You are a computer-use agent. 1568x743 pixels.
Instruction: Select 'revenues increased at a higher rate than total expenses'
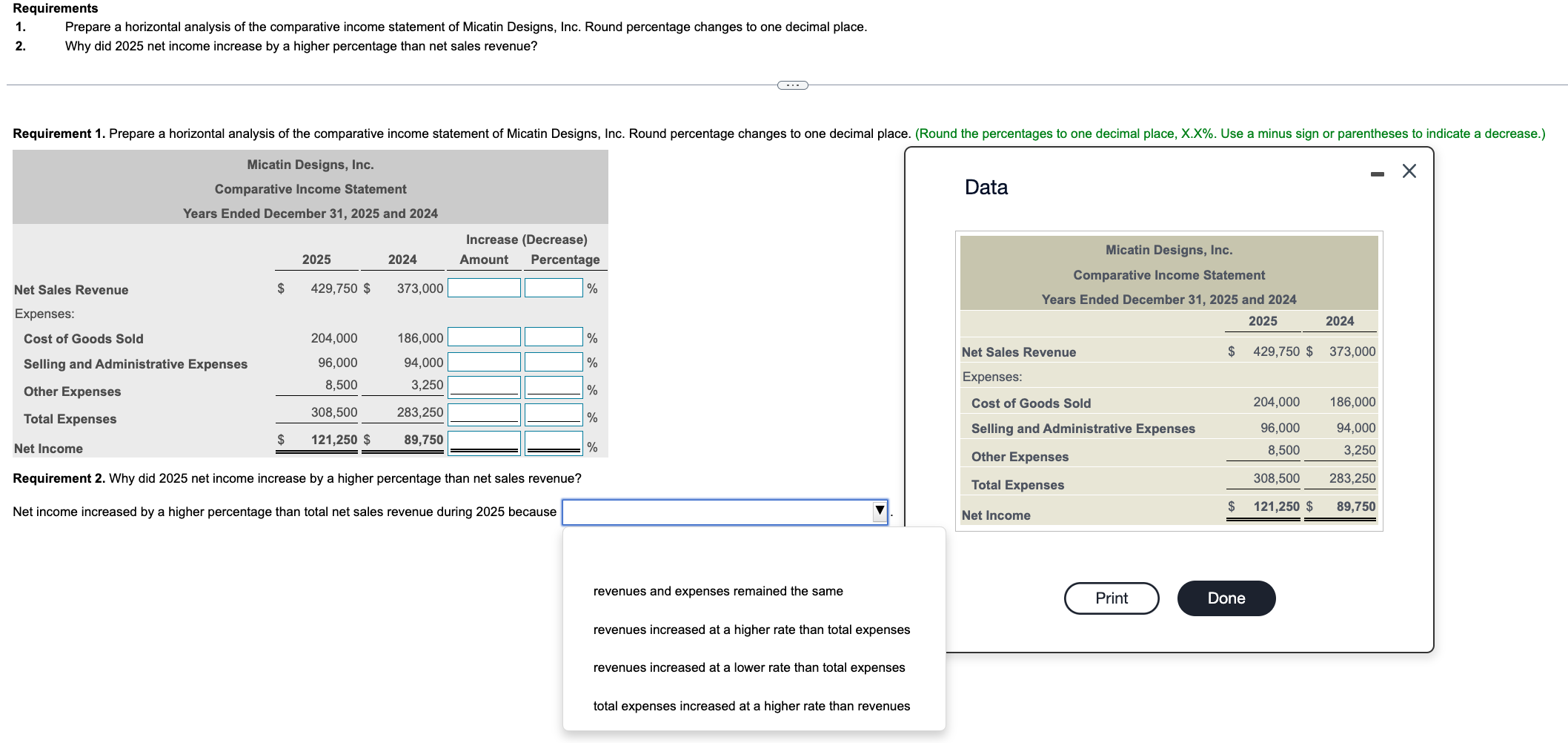751,630
